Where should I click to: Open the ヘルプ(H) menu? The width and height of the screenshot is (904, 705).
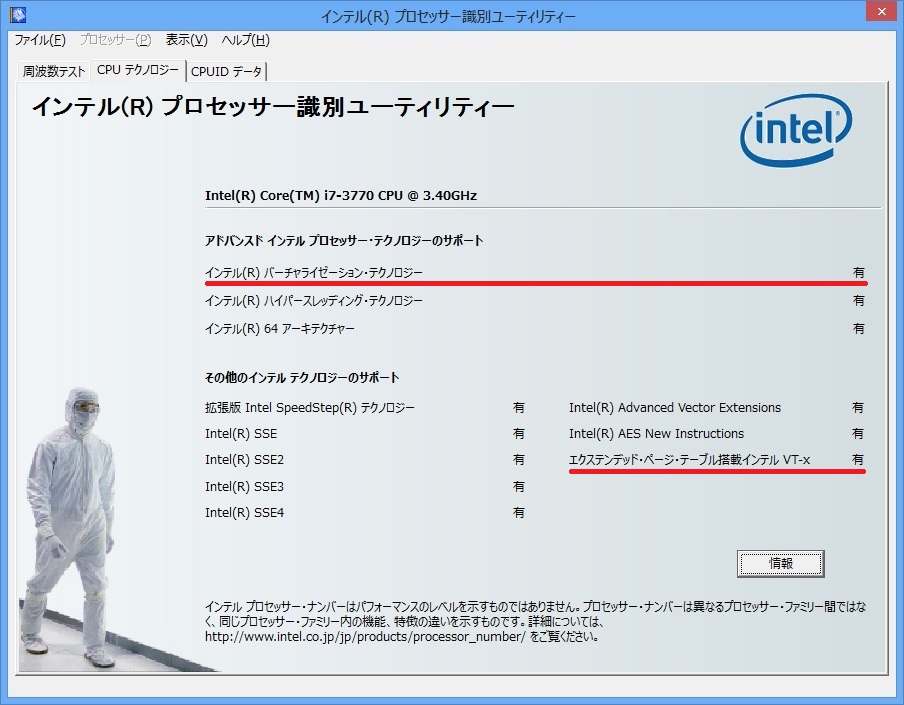click(x=246, y=40)
